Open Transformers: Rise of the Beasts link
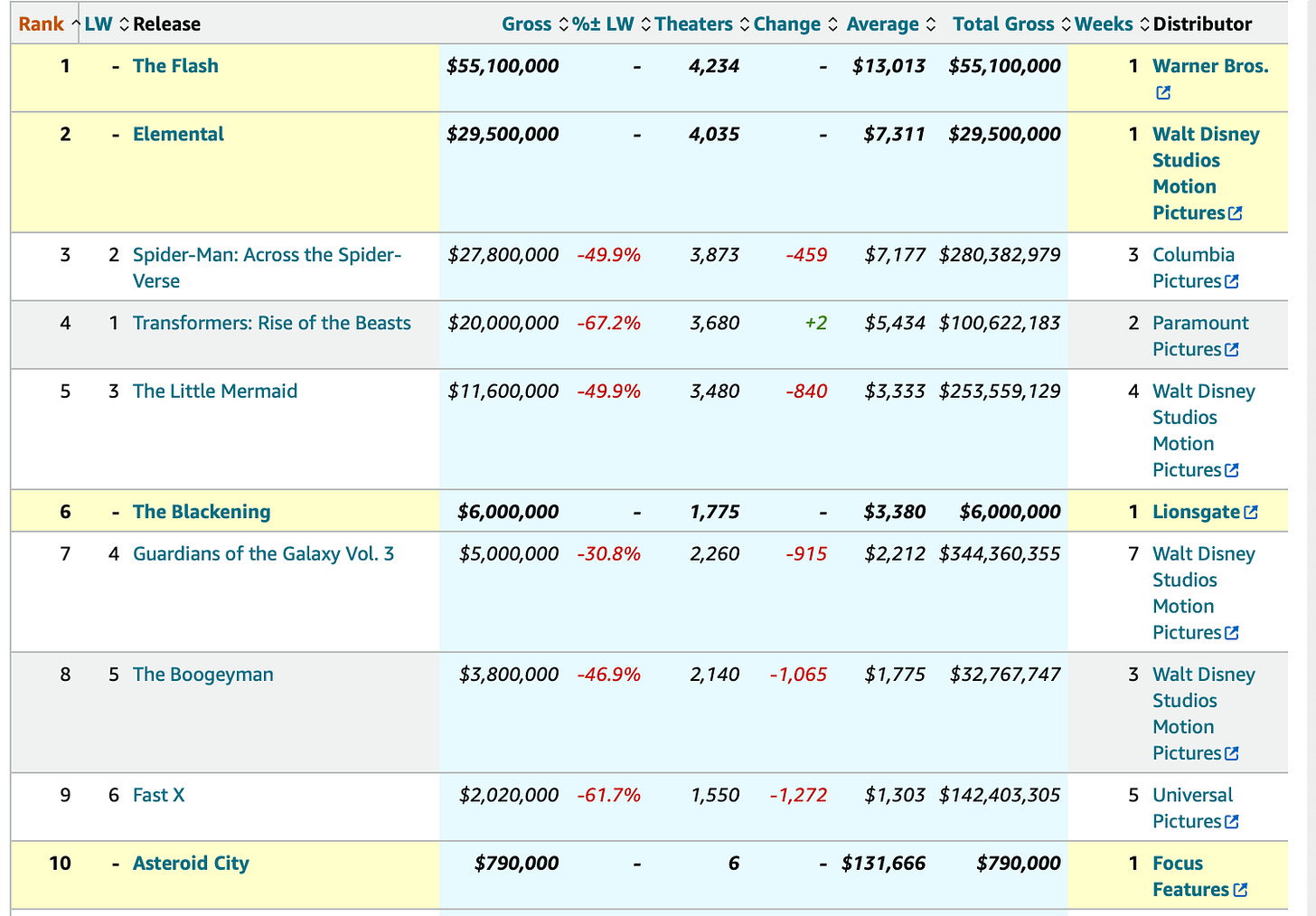The height and width of the screenshot is (916, 1316). pyautogui.click(x=271, y=323)
